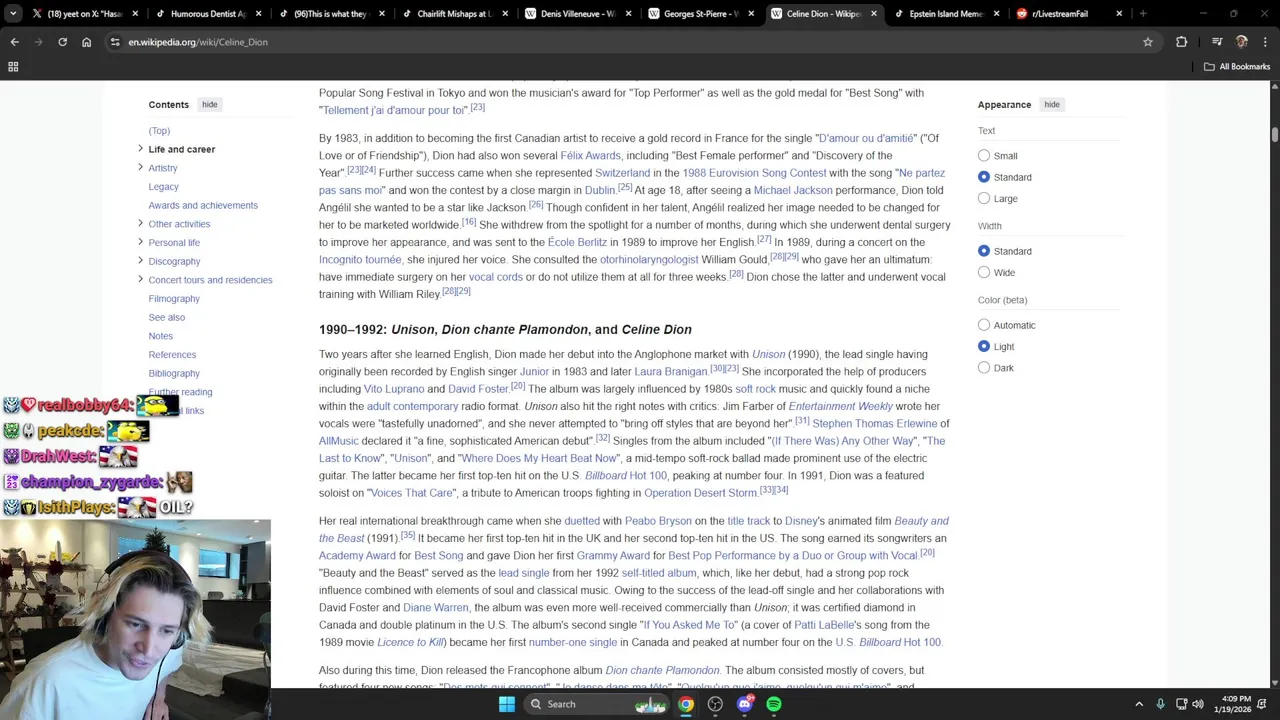Open OBS Studio from the taskbar
This screenshot has width=1280, height=720.
coord(715,704)
